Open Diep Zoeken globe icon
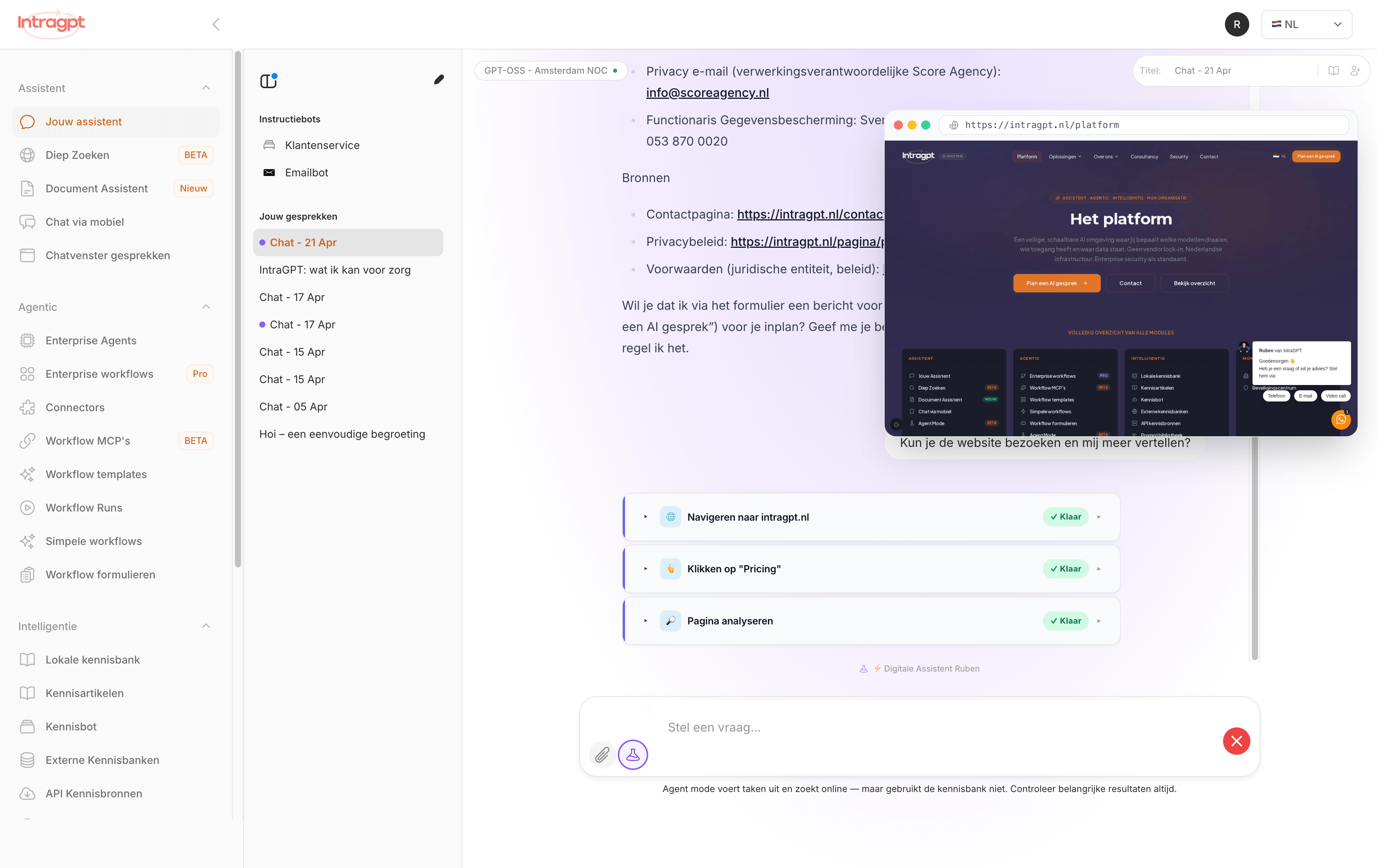This screenshot has width=1377, height=868. tap(27, 155)
